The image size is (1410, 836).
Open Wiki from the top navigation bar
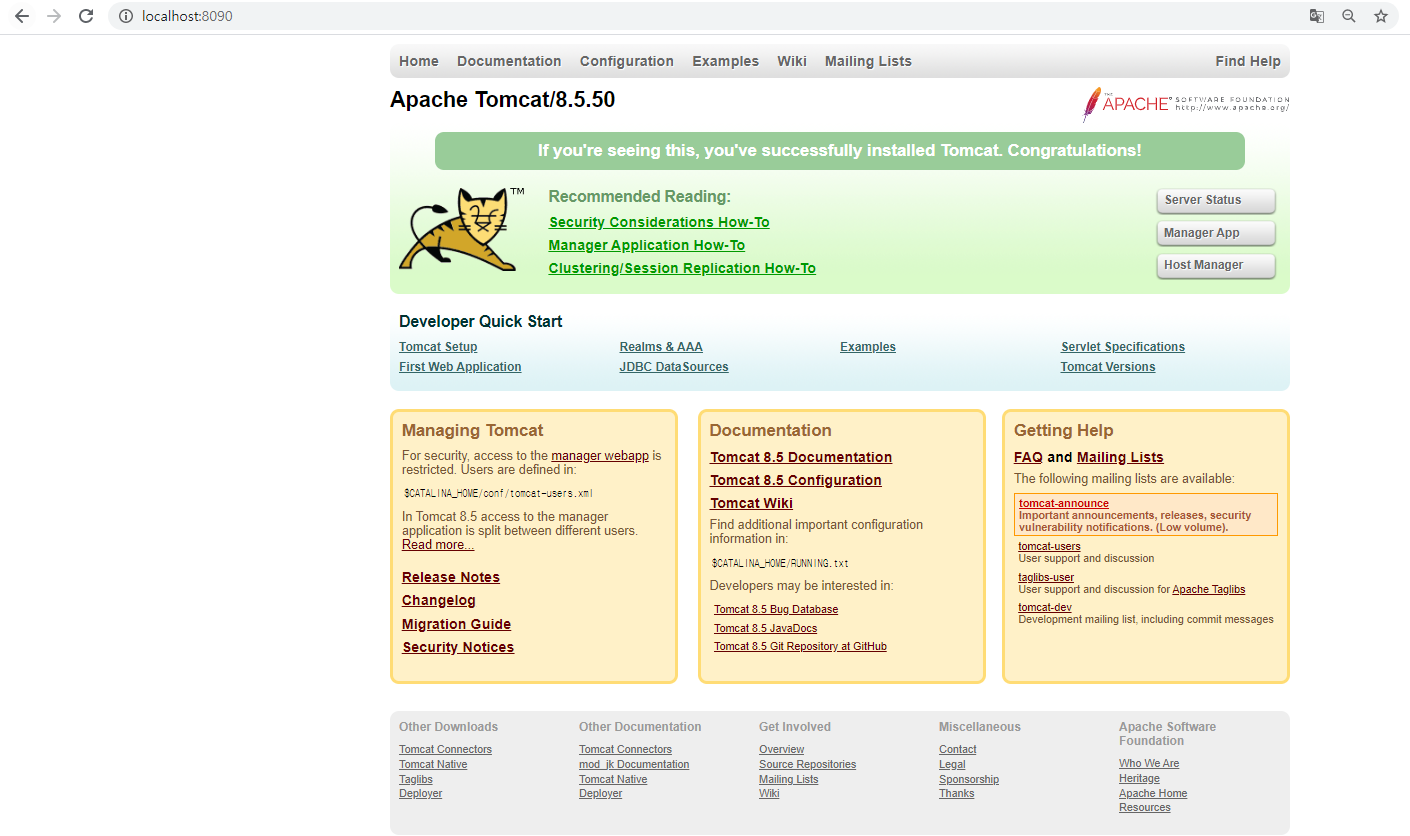792,61
